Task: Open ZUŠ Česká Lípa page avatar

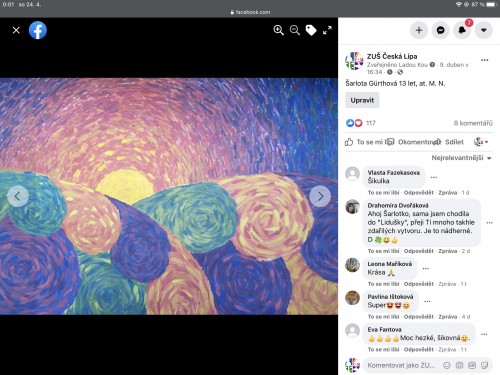Action: [x=354, y=61]
